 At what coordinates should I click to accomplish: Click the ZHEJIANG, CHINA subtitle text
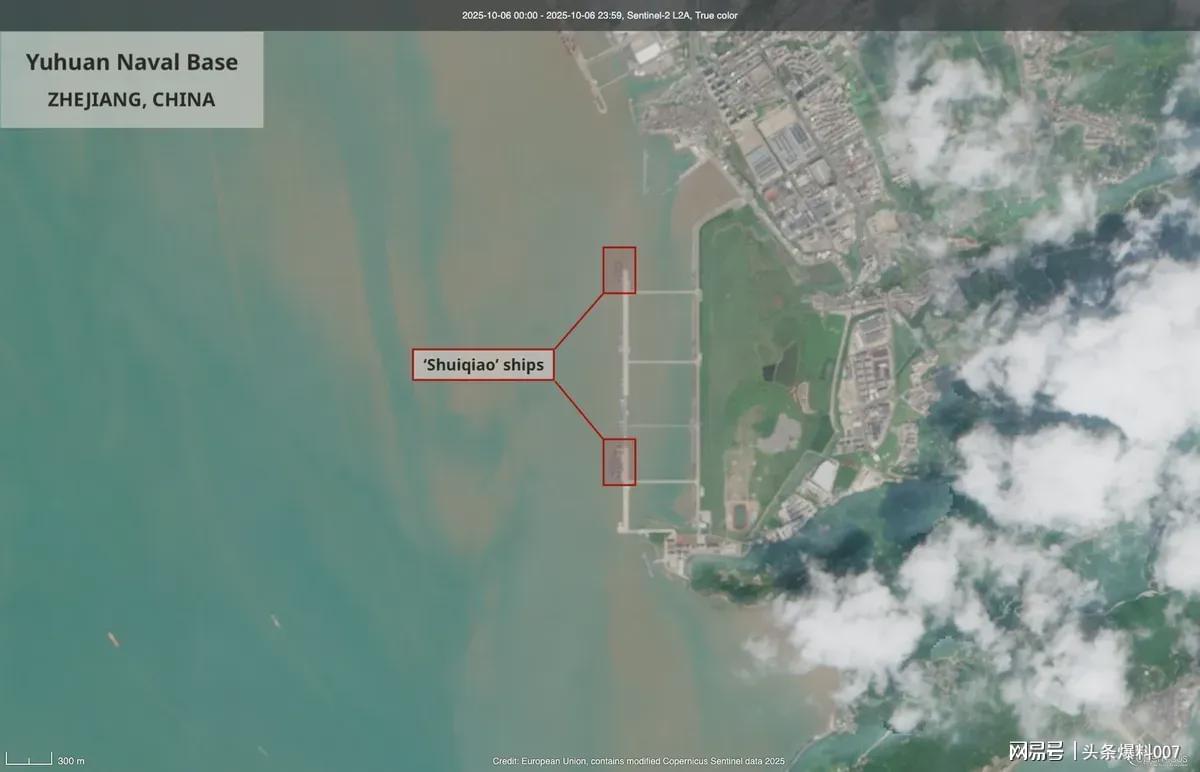(131, 100)
